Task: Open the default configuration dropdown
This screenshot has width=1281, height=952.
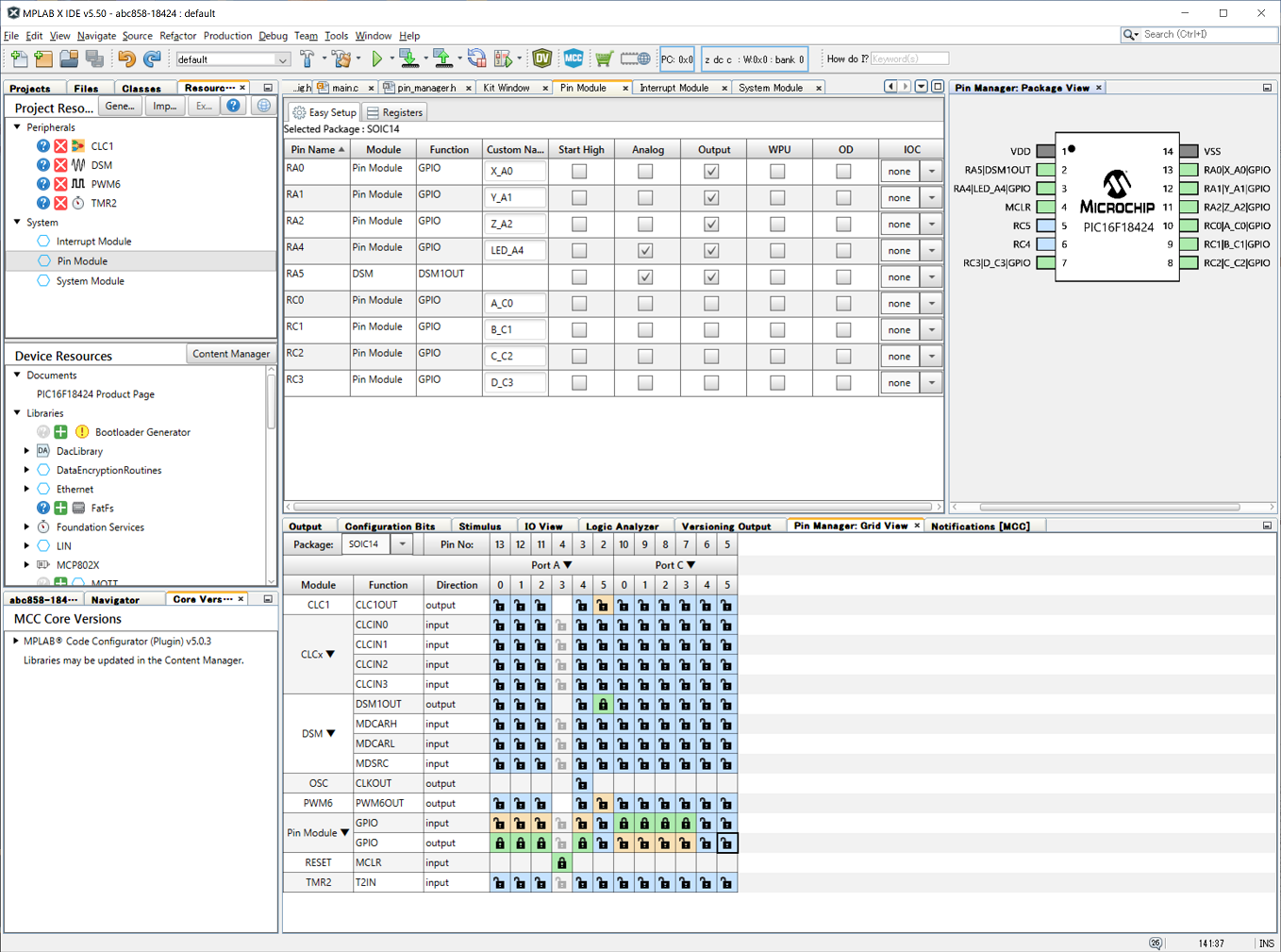Action: click(282, 59)
